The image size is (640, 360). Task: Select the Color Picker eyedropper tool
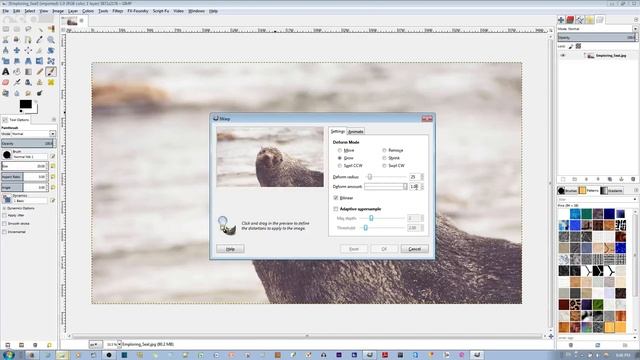pos(40,40)
